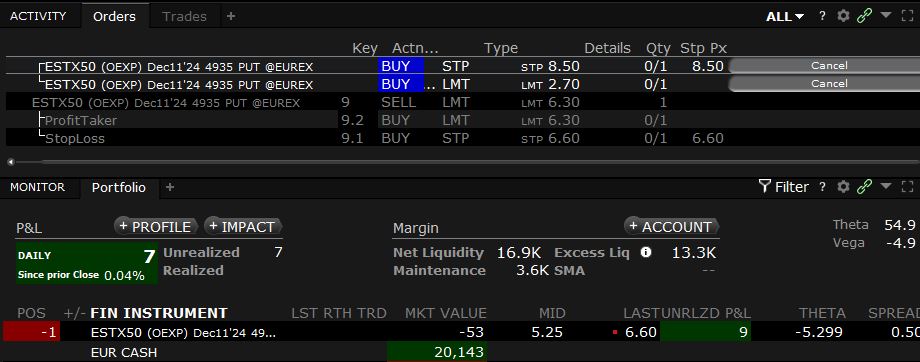Open the ALL accounts dropdown
This screenshot has width=920, height=362.
(x=785, y=16)
